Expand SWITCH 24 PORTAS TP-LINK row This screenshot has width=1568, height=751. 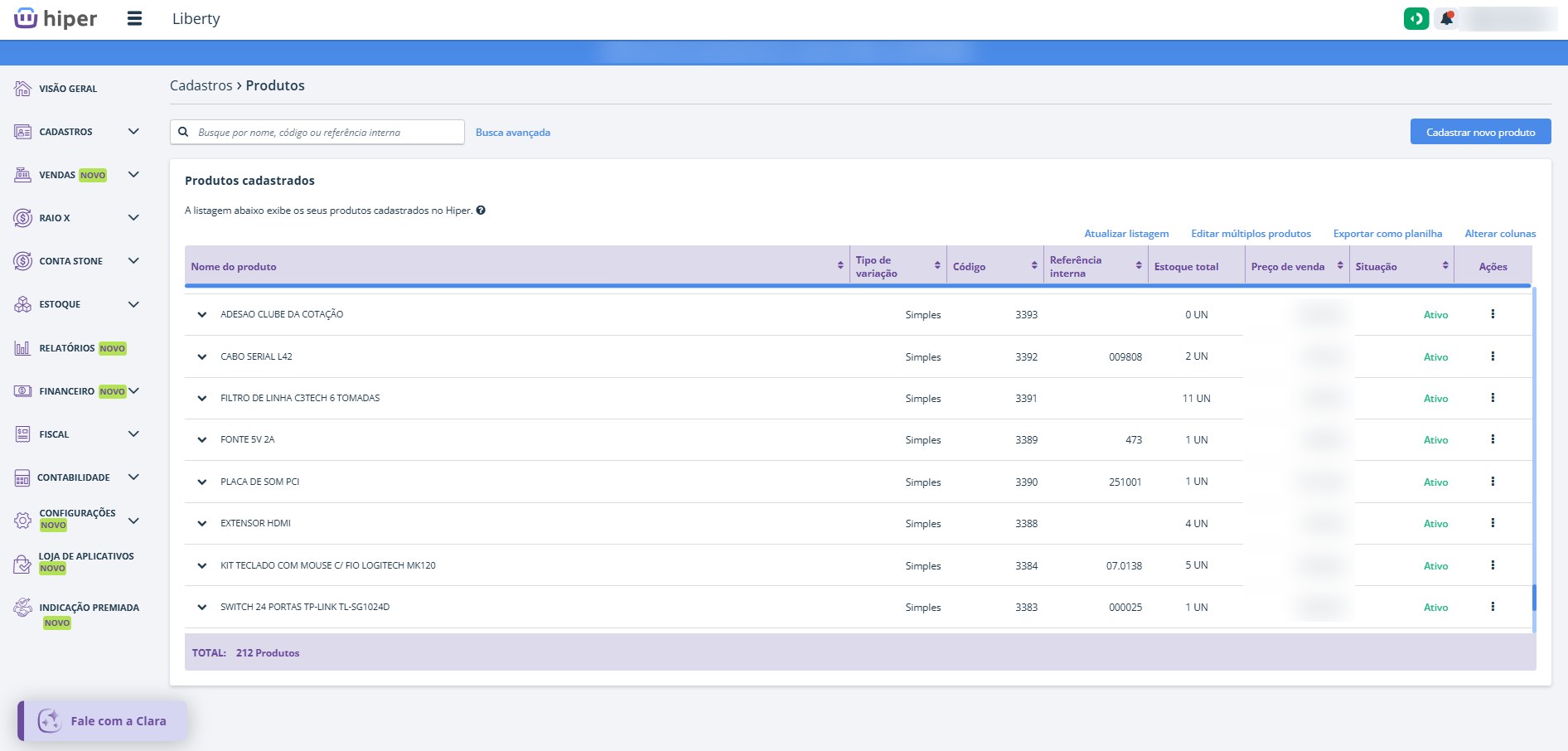[x=201, y=608]
